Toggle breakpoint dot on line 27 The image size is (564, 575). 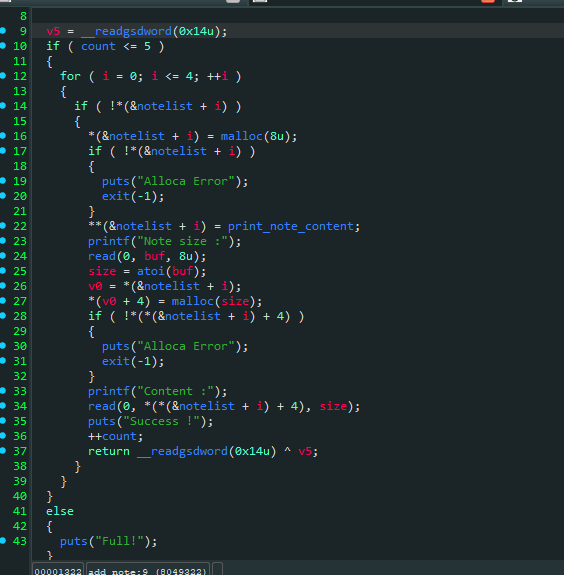point(3,301)
